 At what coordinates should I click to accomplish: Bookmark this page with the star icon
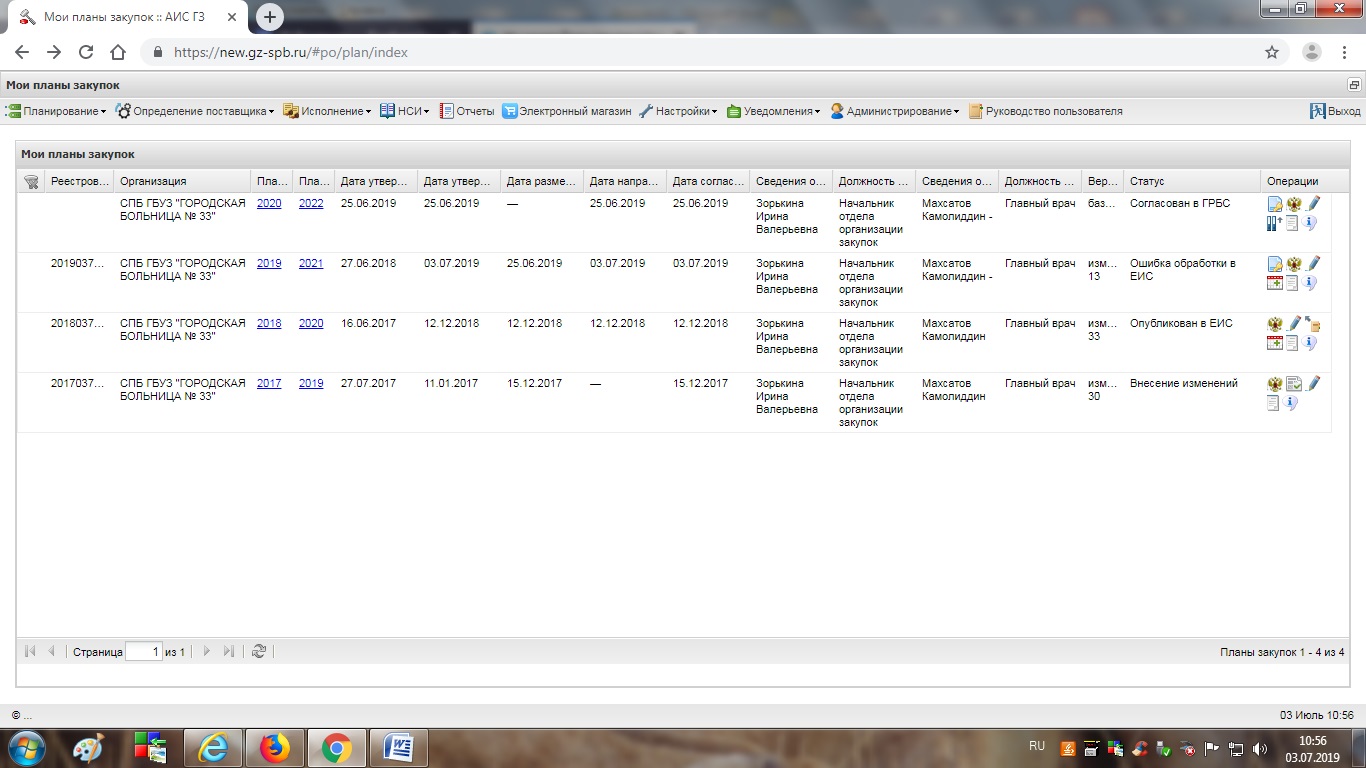click(1272, 52)
